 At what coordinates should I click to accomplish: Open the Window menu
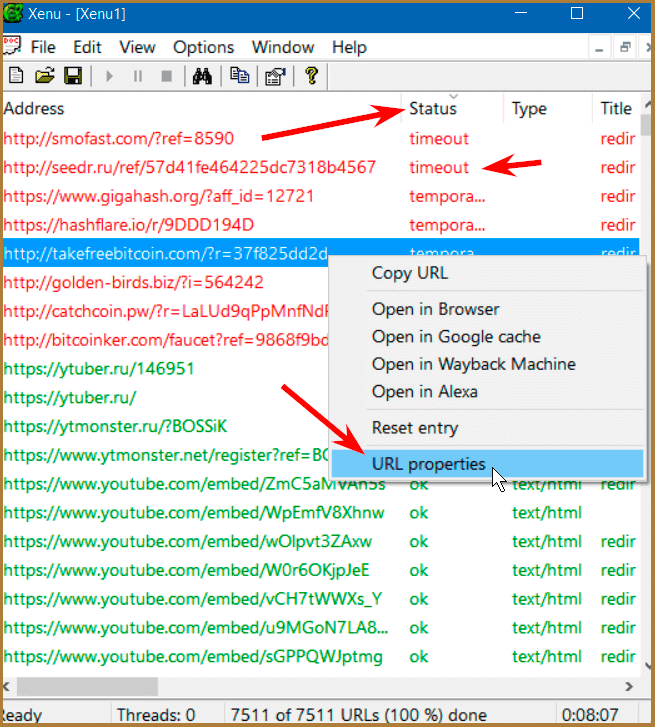(x=283, y=47)
